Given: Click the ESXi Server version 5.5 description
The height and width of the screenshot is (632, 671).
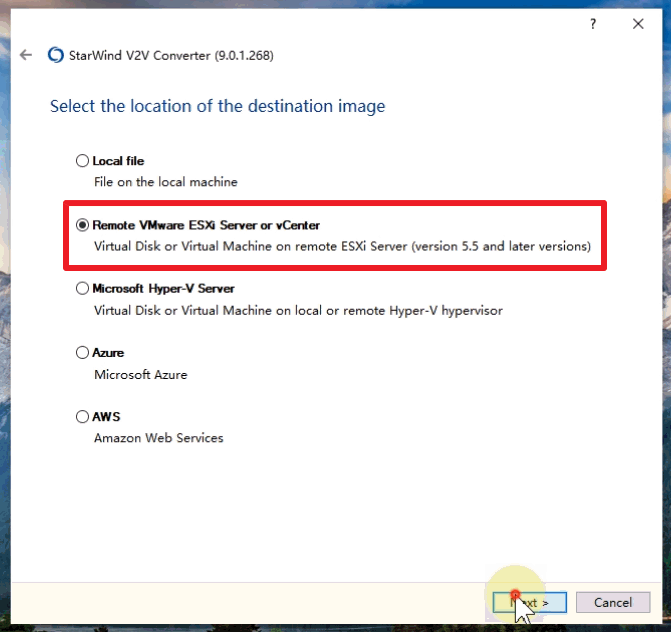Looking at the screenshot, I should point(342,246).
